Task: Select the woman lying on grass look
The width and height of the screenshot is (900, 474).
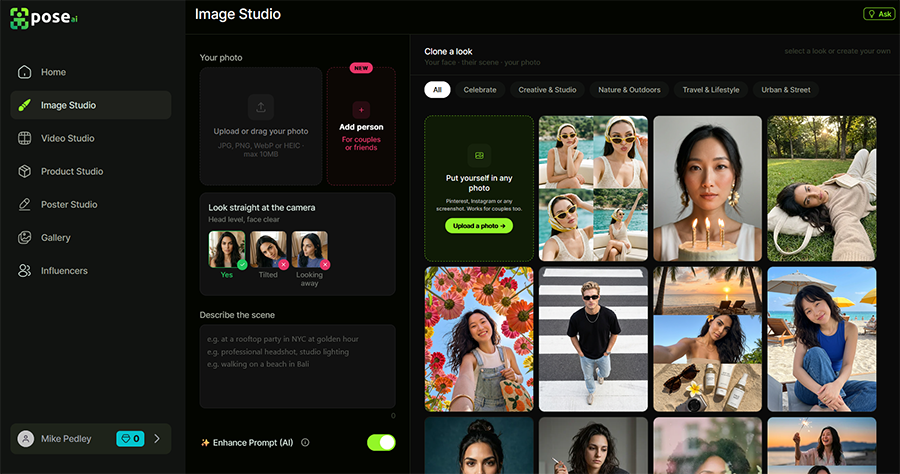Action: pos(822,188)
